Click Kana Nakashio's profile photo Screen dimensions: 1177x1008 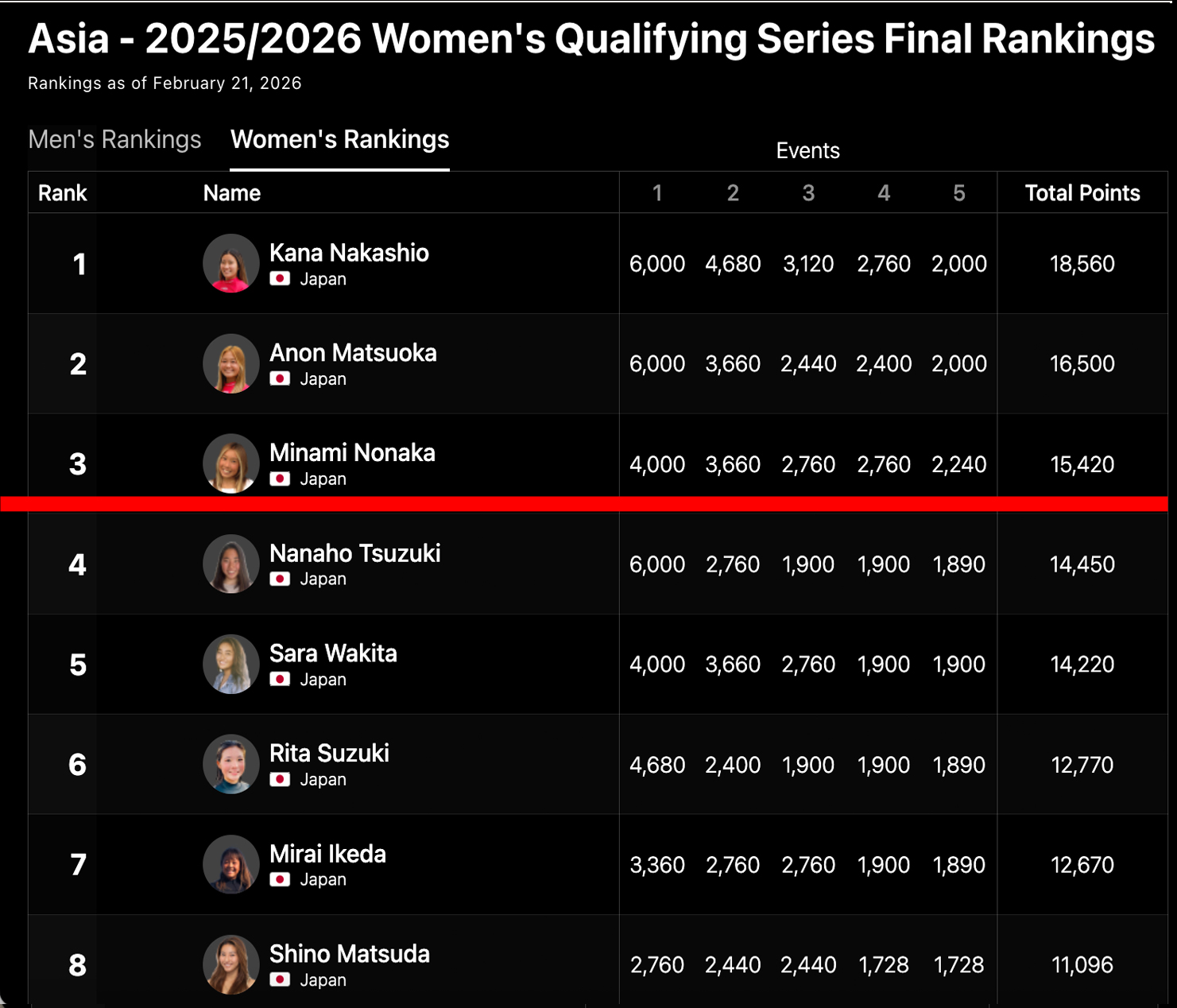click(x=230, y=263)
